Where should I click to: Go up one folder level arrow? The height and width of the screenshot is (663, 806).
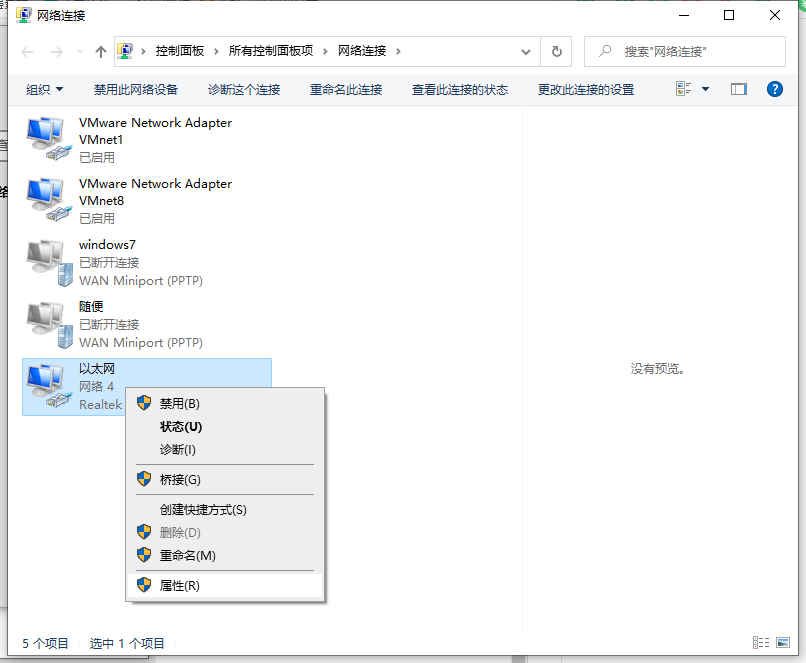(101, 51)
